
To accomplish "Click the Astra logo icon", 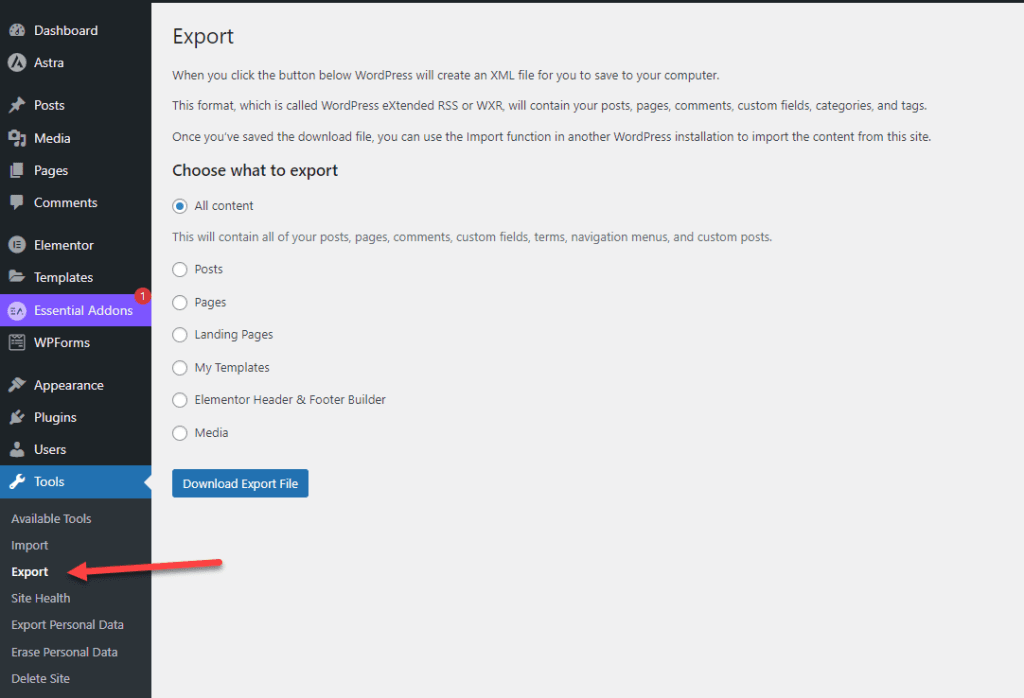I will (17, 62).
